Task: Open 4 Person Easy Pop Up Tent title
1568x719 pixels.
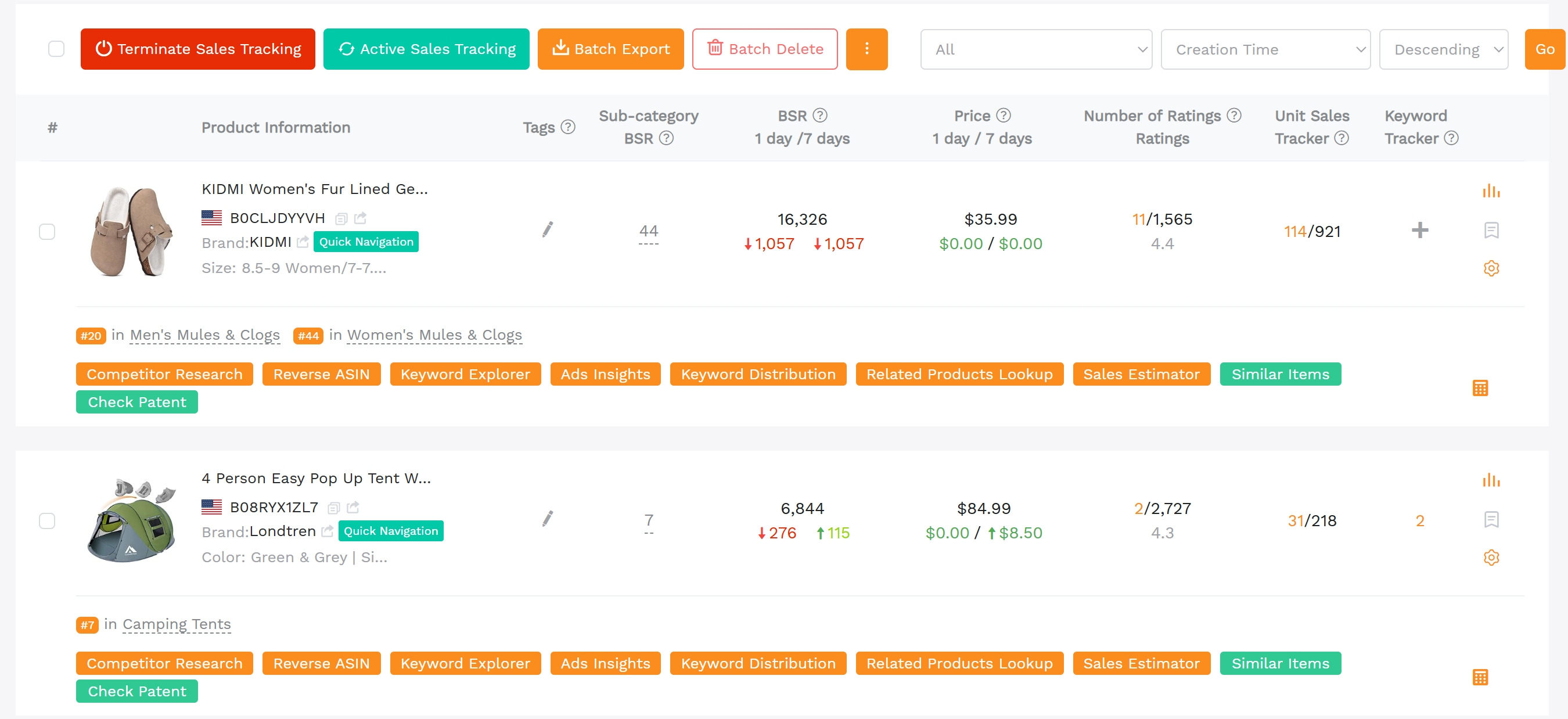Action: point(316,478)
